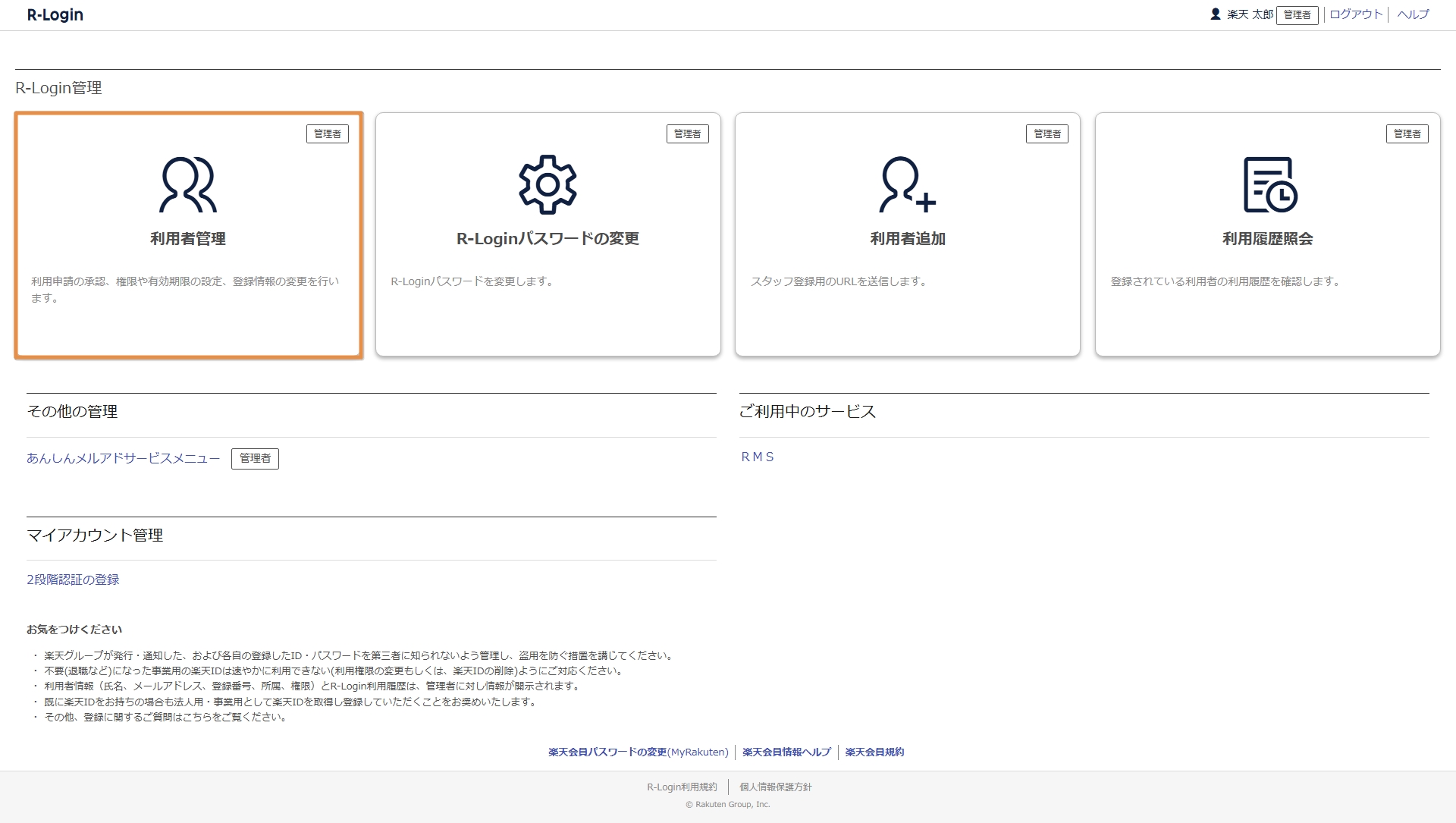Screen dimensions: 1456x823
Task: Click 管理者 badge on 利用者管理 card
Action: click(x=327, y=134)
